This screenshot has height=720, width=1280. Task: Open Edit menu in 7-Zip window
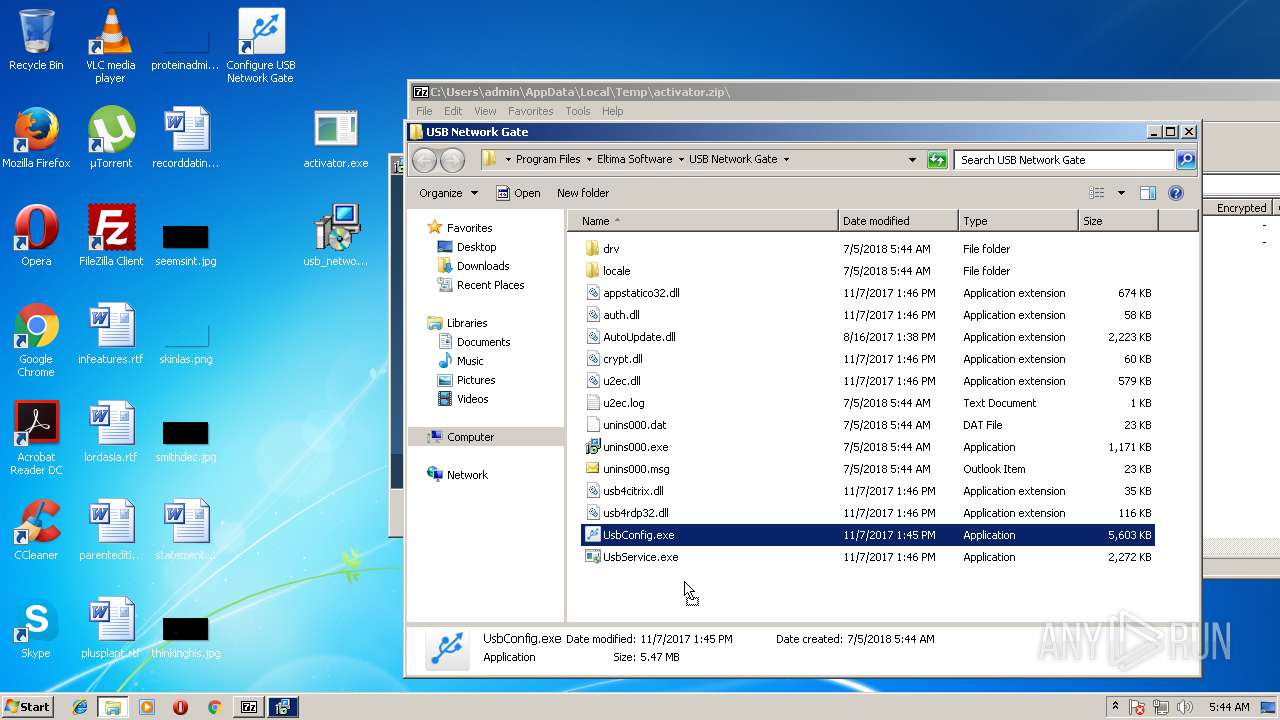[x=453, y=111]
